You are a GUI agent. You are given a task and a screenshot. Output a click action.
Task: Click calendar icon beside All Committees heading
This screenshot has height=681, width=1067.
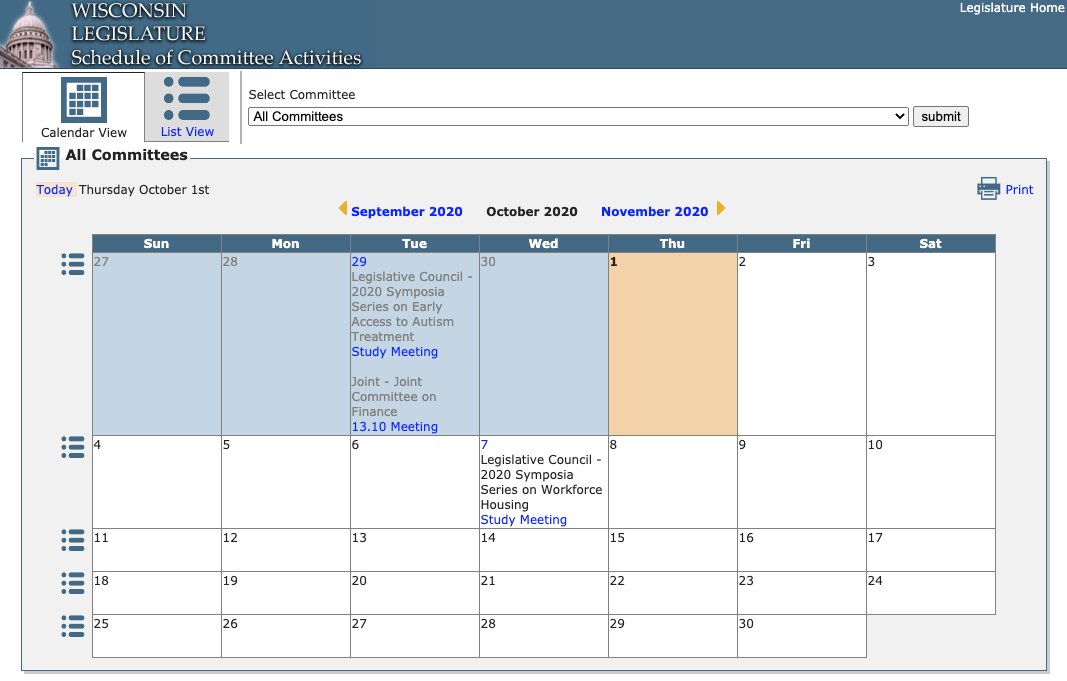coord(48,158)
